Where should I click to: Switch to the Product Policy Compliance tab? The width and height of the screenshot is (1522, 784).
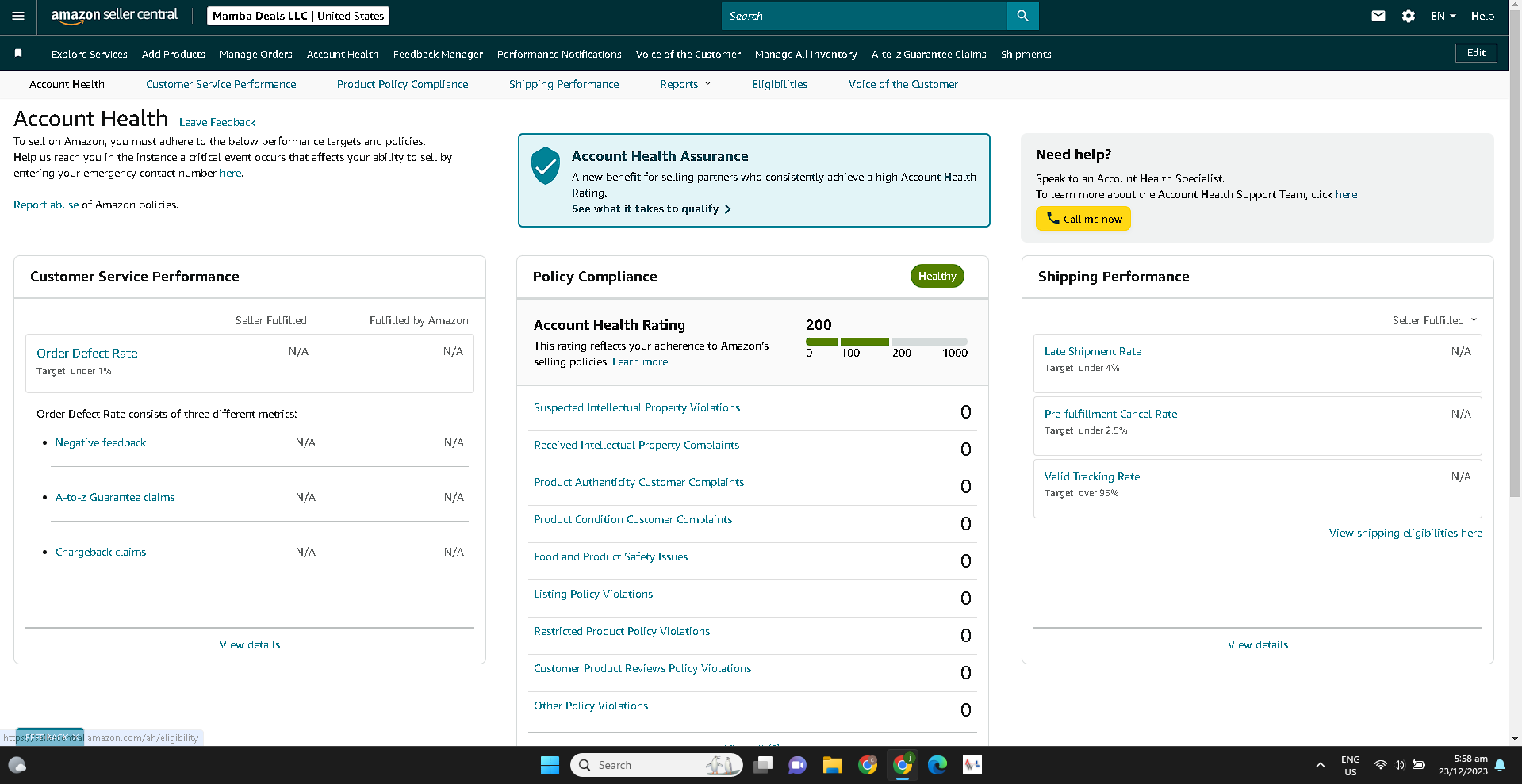pos(403,84)
